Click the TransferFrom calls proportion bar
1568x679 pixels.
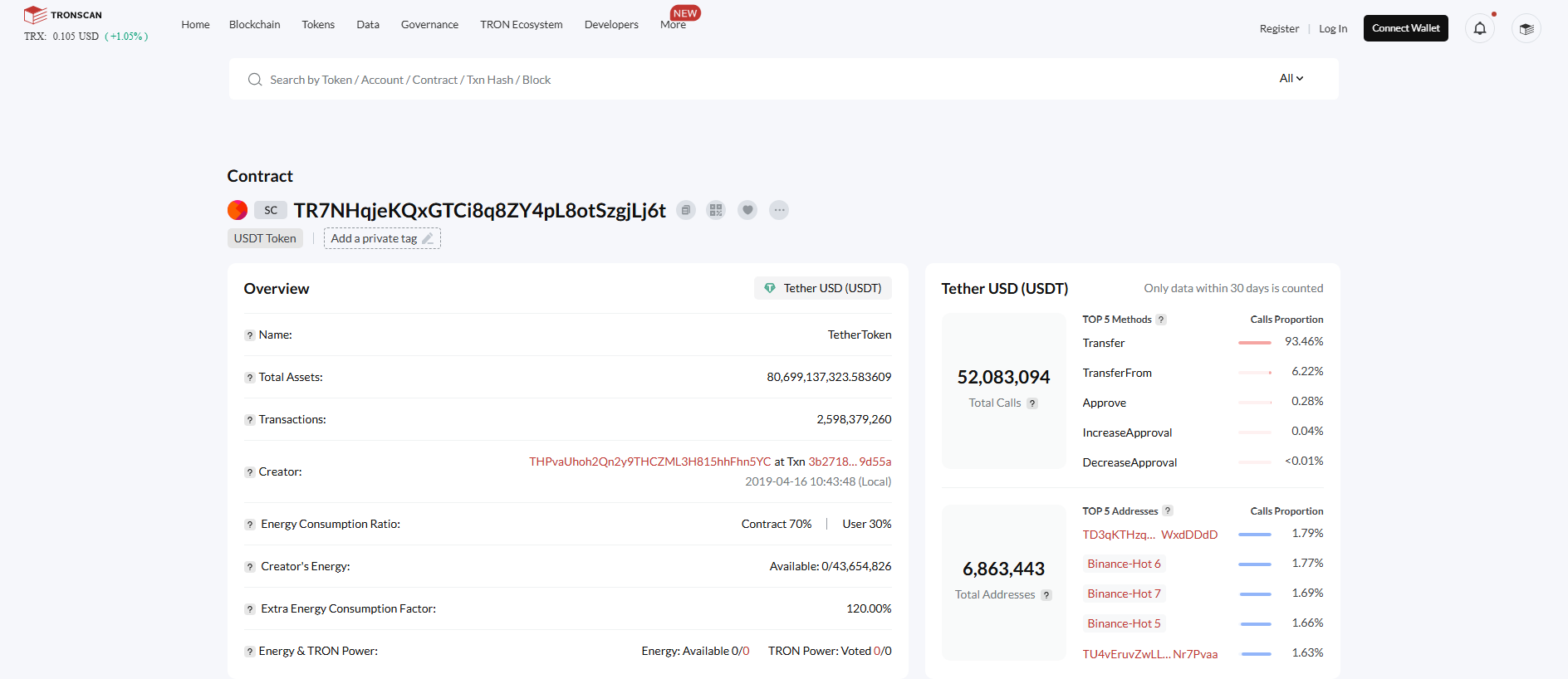tap(1255, 373)
